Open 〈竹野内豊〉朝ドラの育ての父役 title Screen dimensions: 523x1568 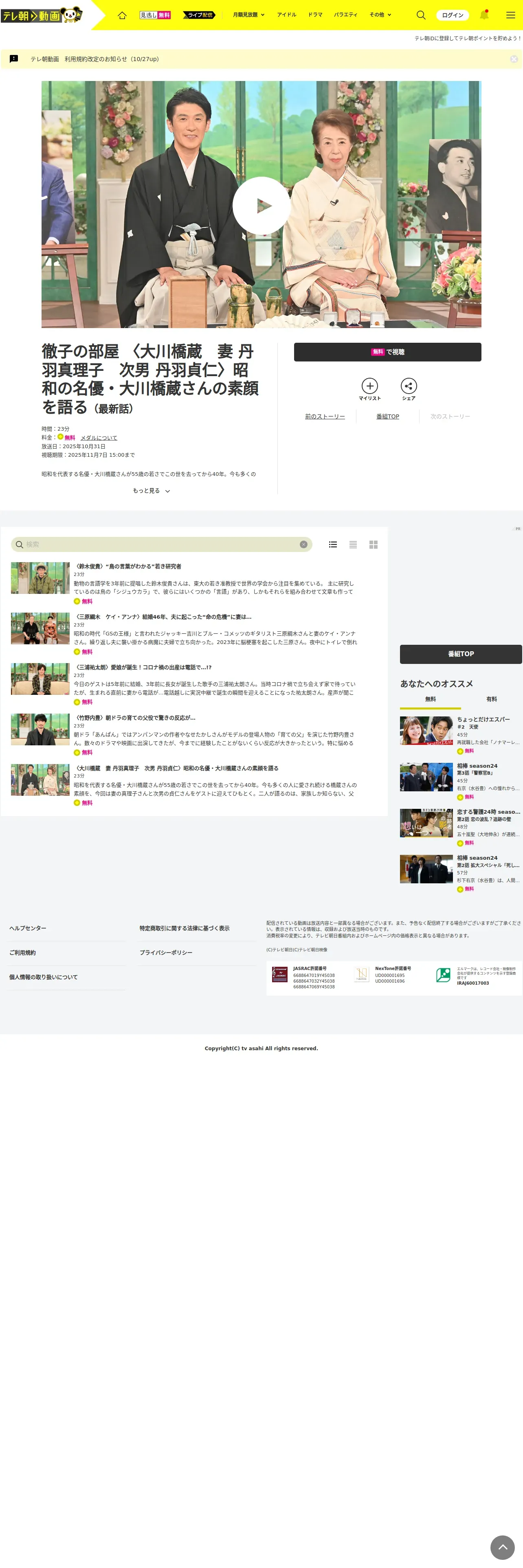134,718
